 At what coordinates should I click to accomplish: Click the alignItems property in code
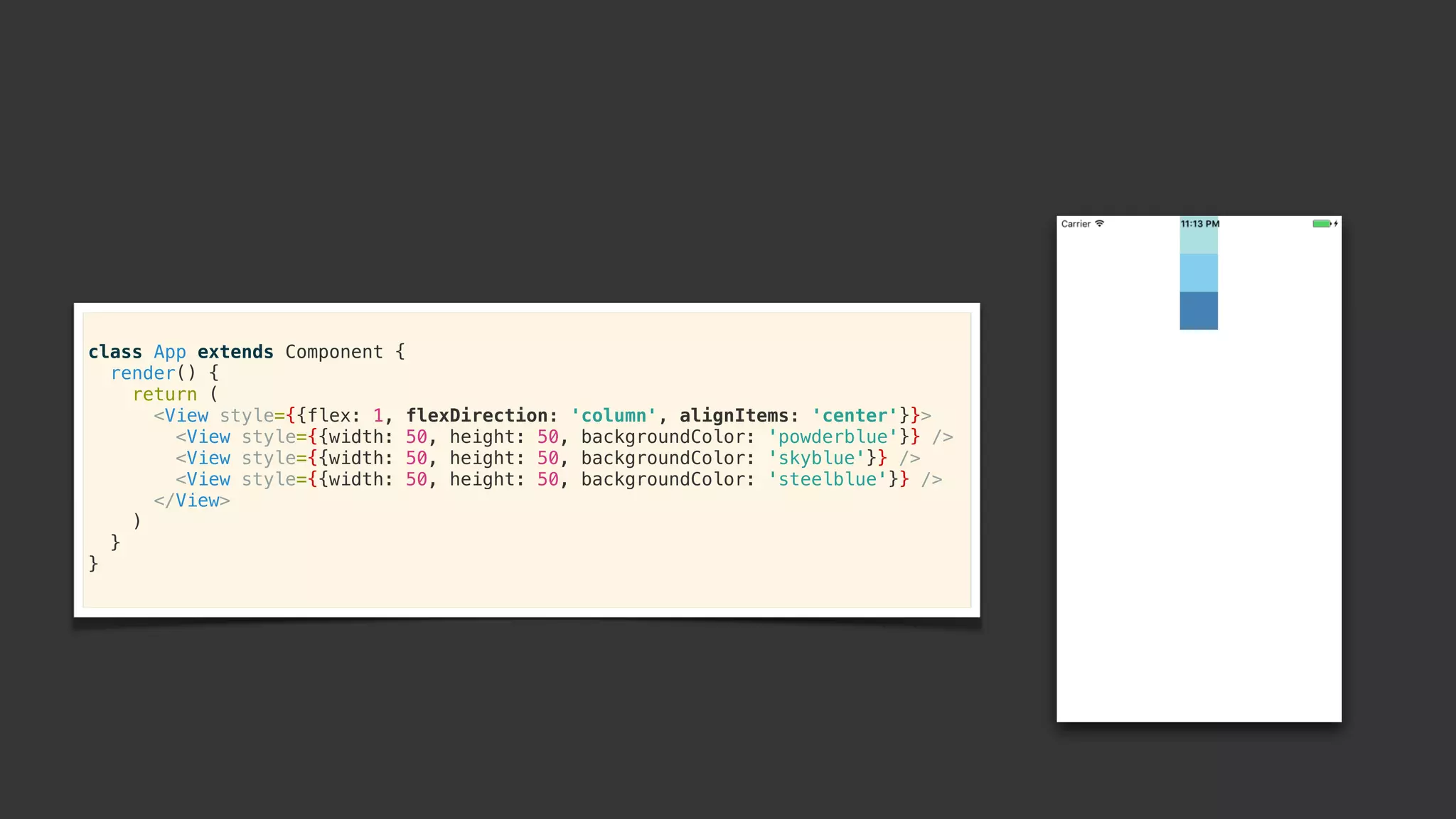pyautogui.click(x=734, y=416)
